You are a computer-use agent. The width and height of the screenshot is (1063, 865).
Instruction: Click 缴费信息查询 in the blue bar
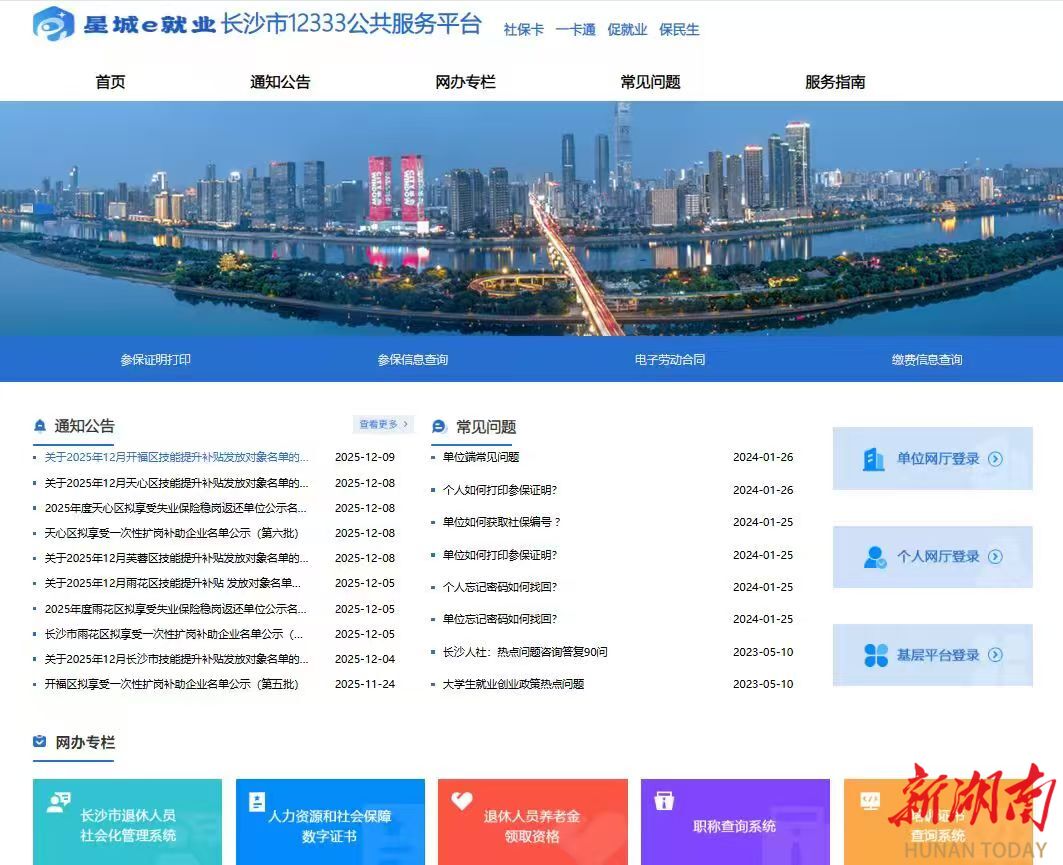pyautogui.click(x=927, y=360)
